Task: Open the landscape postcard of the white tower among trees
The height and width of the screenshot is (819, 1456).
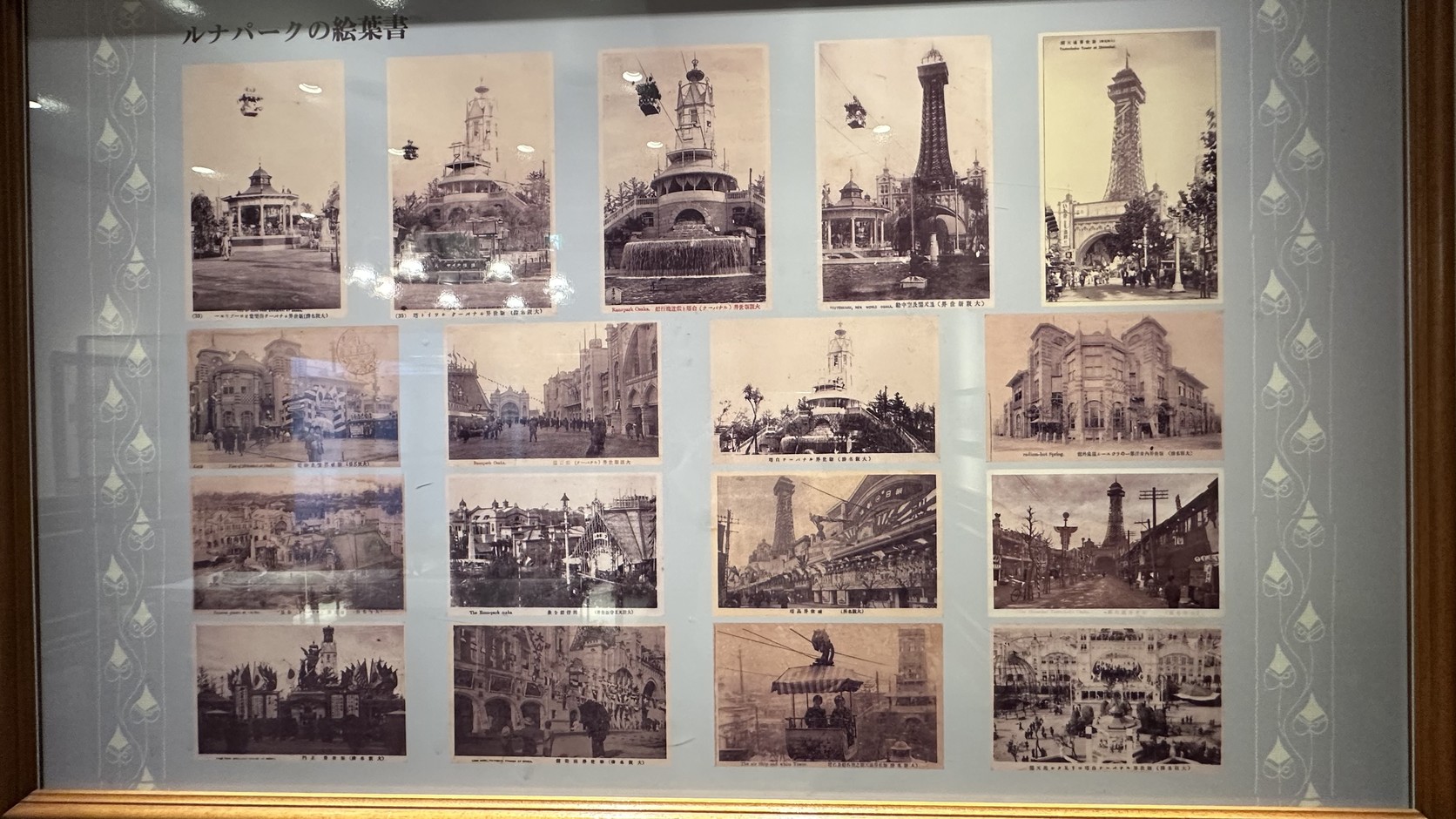Action: (824, 389)
